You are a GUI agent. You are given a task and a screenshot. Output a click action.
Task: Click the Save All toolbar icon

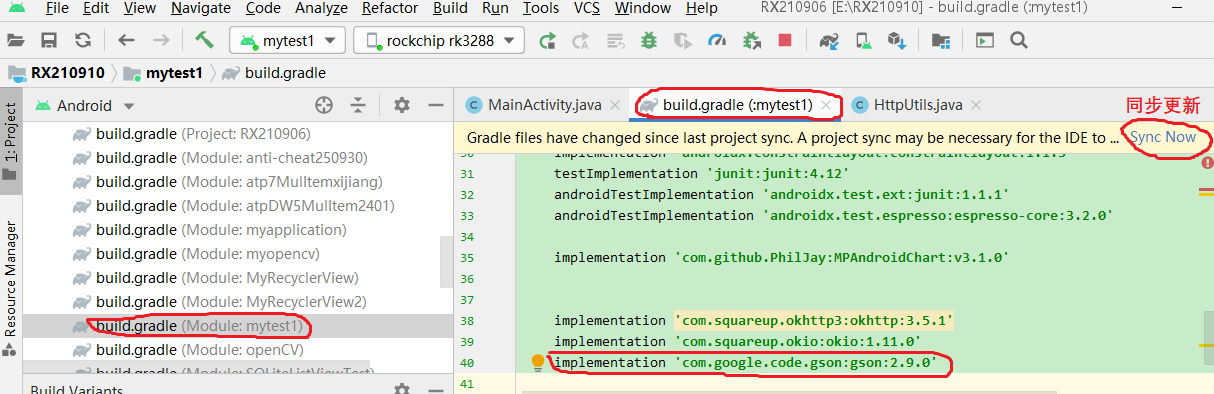(48, 41)
